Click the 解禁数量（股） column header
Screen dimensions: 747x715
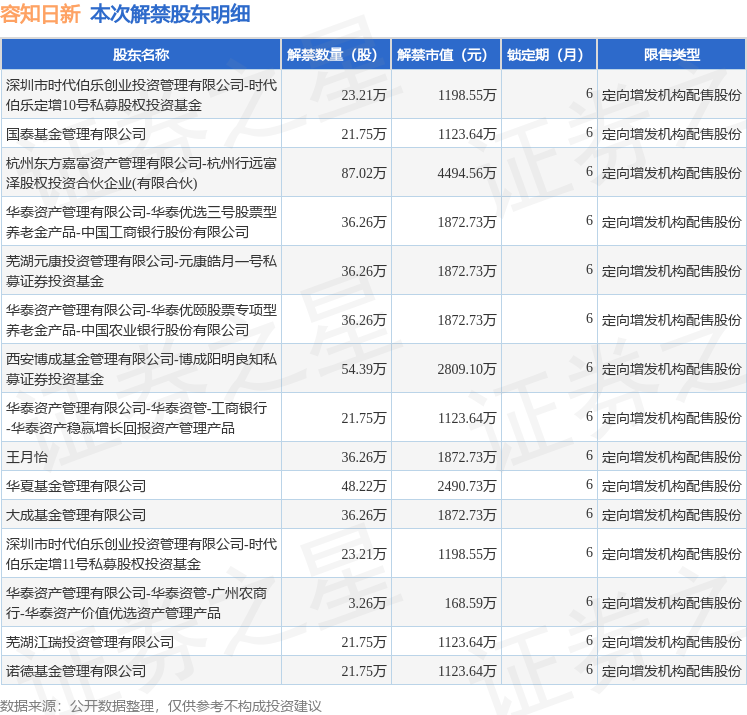[336, 55]
